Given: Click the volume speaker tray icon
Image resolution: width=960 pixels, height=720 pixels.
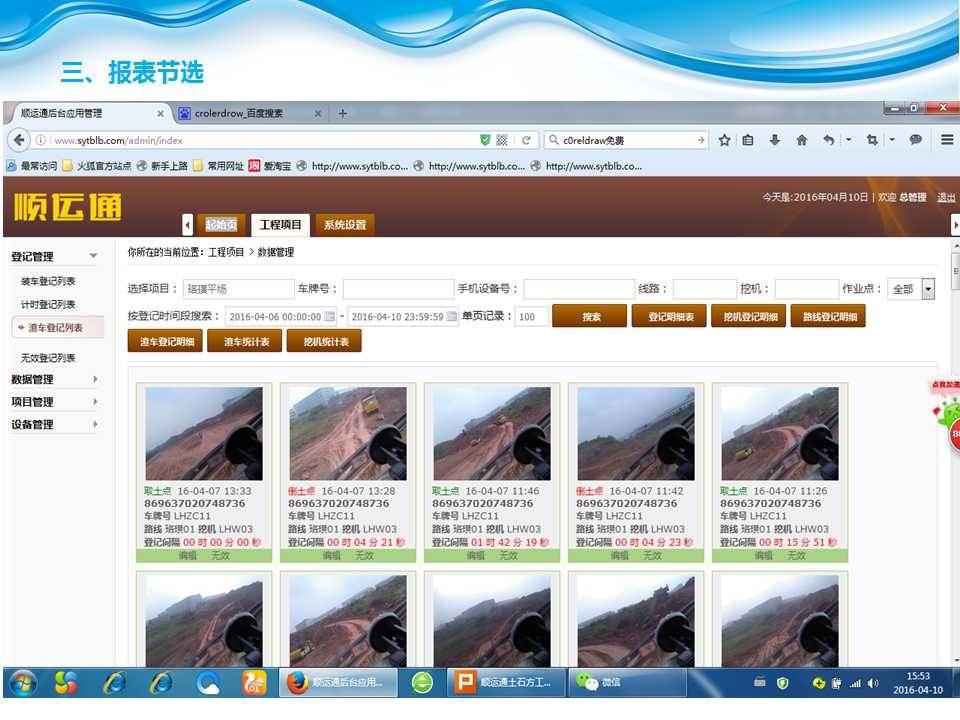Looking at the screenshot, I should pos(873,683).
